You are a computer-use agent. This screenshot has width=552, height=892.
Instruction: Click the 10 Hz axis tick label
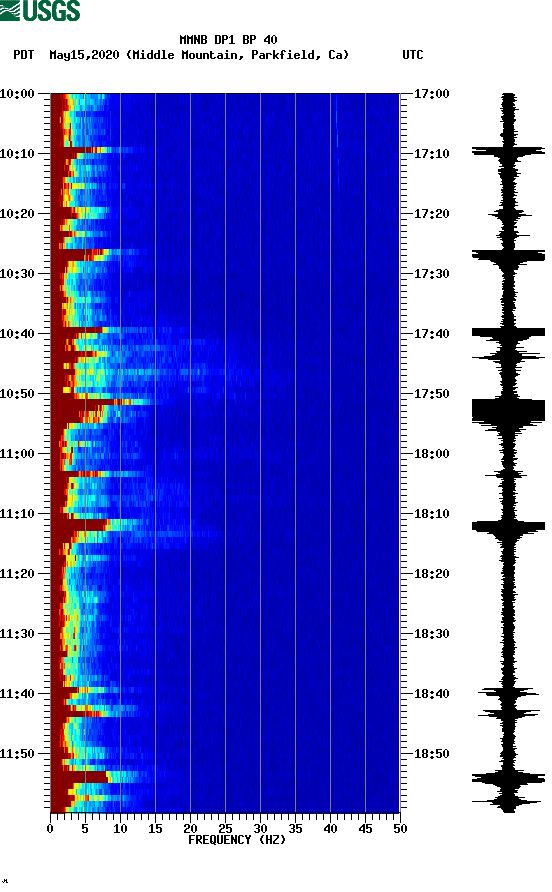tap(120, 829)
